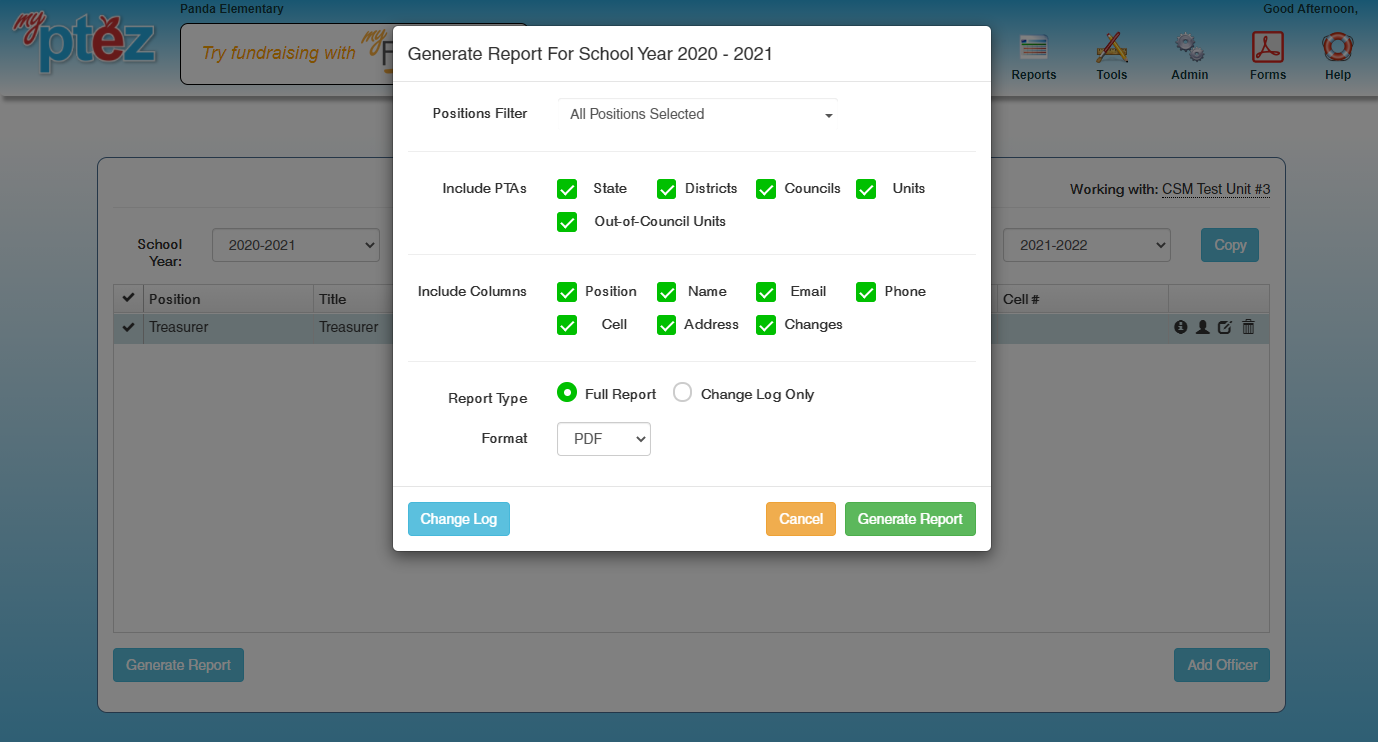Image resolution: width=1378 pixels, height=742 pixels.
Task: Click the Help lifebuoy icon
Action: 1337,48
